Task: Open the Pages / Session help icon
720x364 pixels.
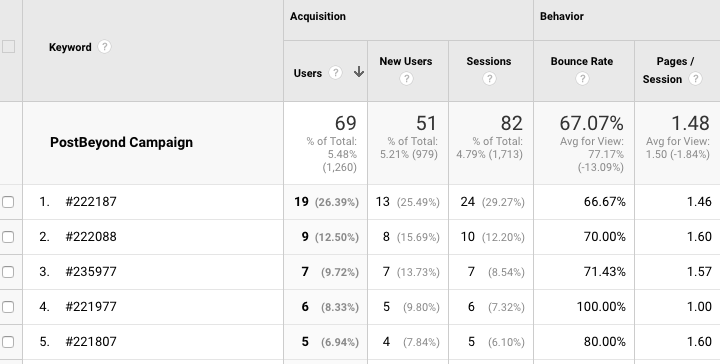Action: (696, 78)
